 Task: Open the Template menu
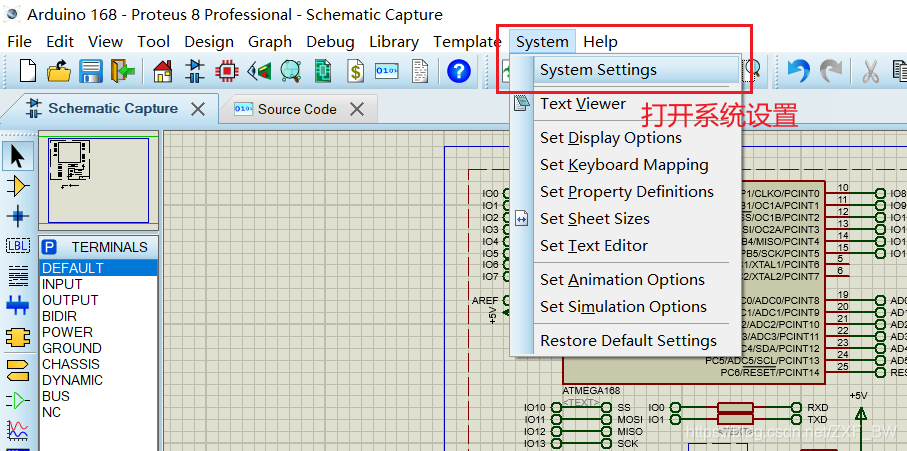pyautogui.click(x=467, y=42)
